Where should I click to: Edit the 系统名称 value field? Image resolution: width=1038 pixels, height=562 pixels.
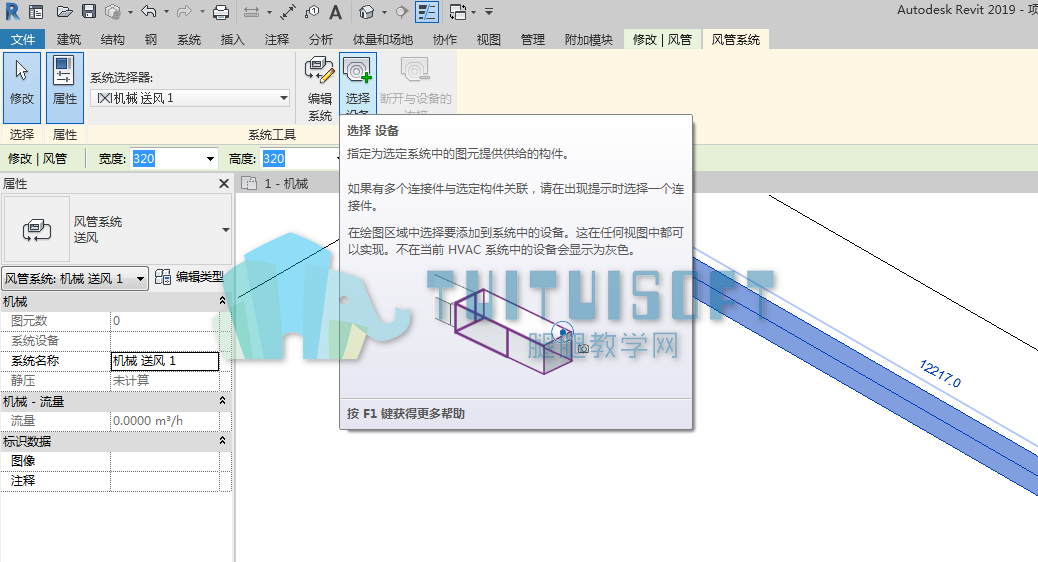point(165,361)
